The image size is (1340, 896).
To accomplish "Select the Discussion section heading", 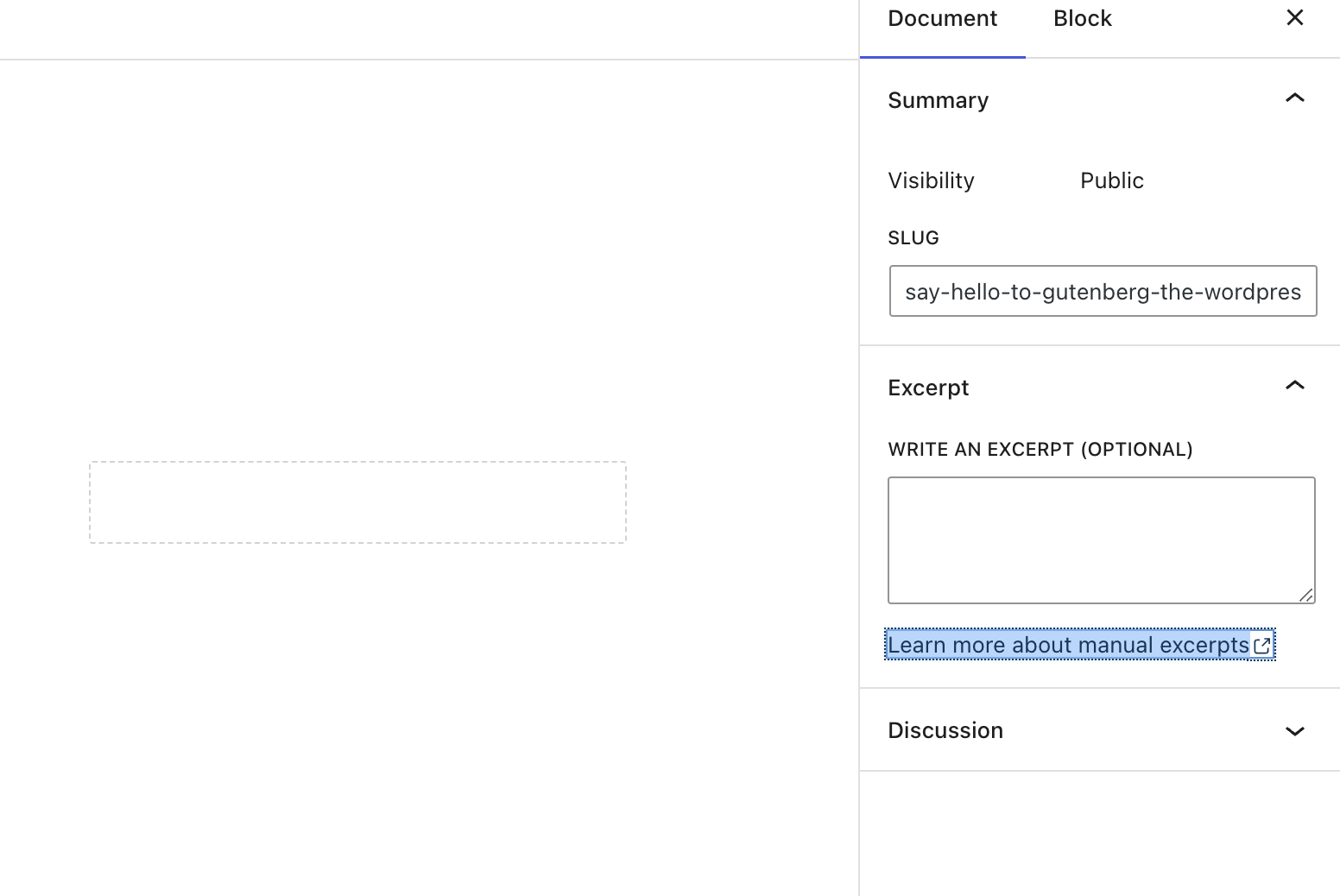I will pos(945,730).
